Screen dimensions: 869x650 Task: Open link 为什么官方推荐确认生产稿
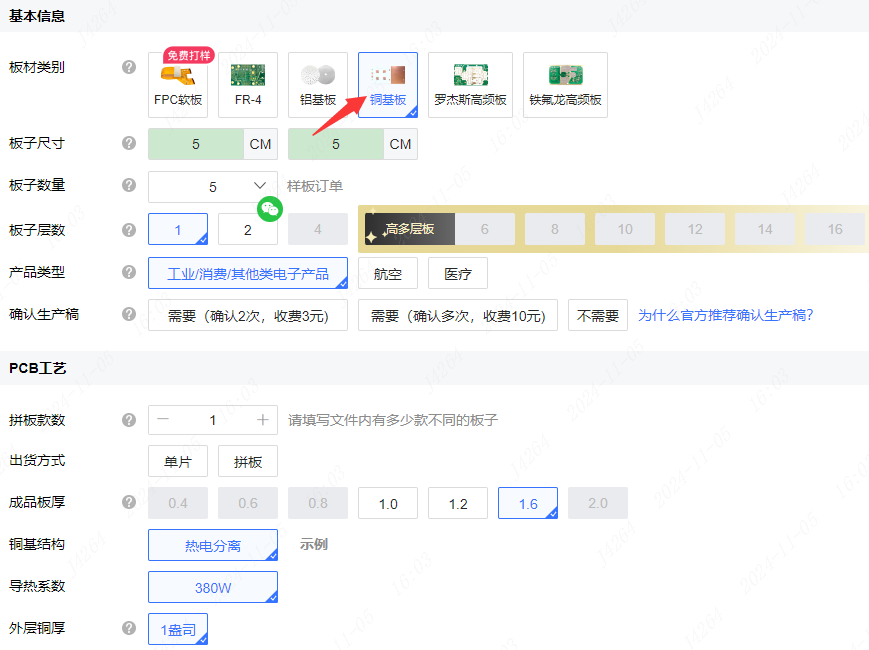click(725, 315)
